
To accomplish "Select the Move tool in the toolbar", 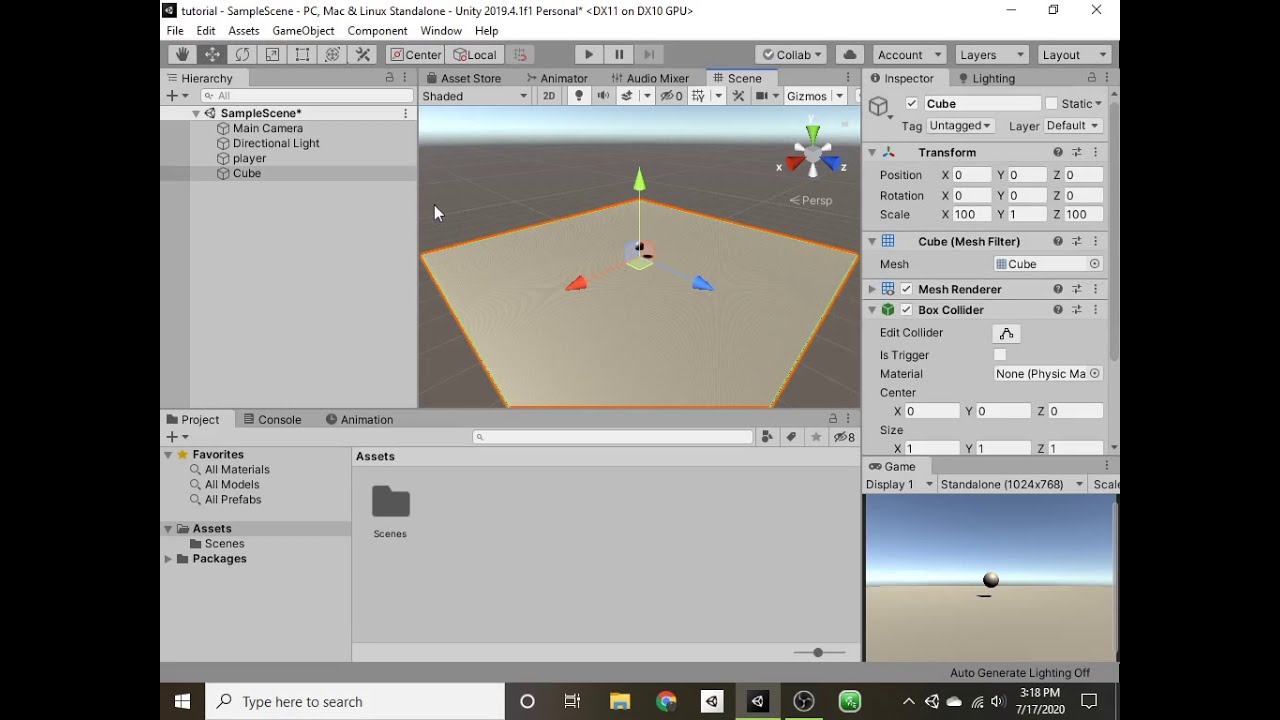I will pyautogui.click(x=212, y=55).
